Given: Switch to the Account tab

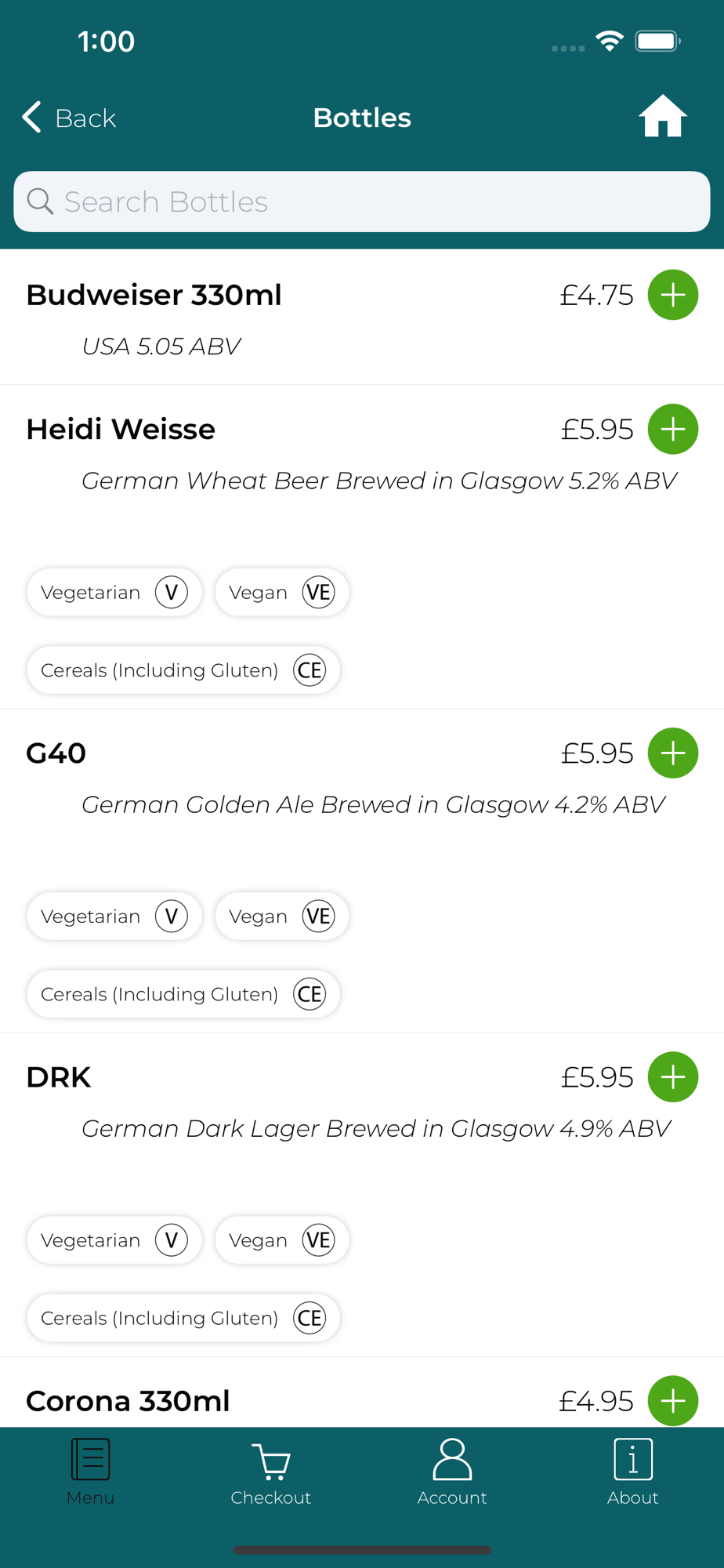Looking at the screenshot, I should 452,1472.
